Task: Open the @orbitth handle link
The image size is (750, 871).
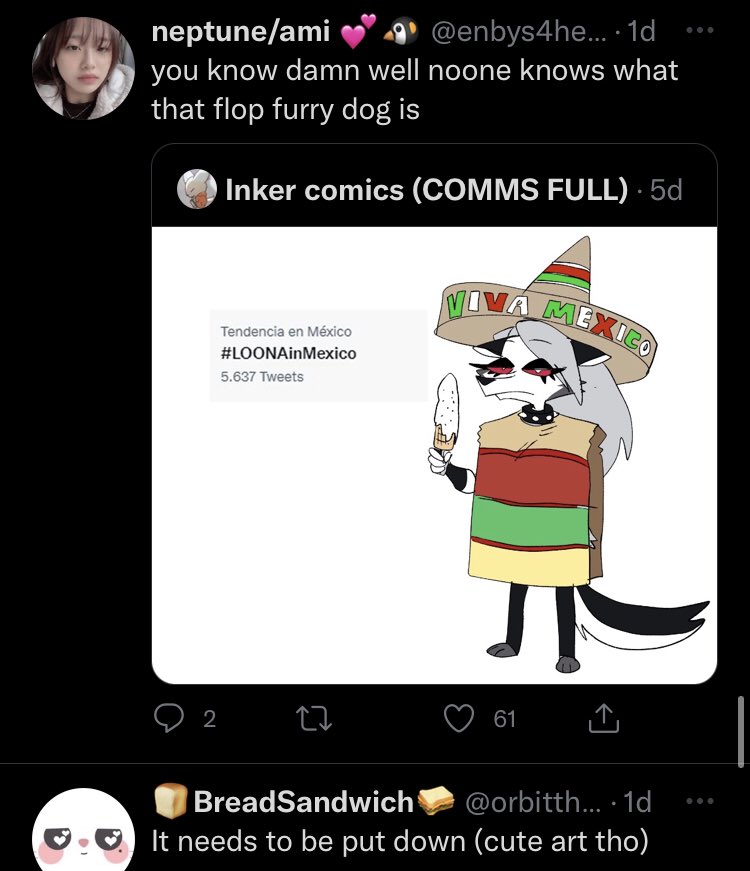Action: coord(530,802)
